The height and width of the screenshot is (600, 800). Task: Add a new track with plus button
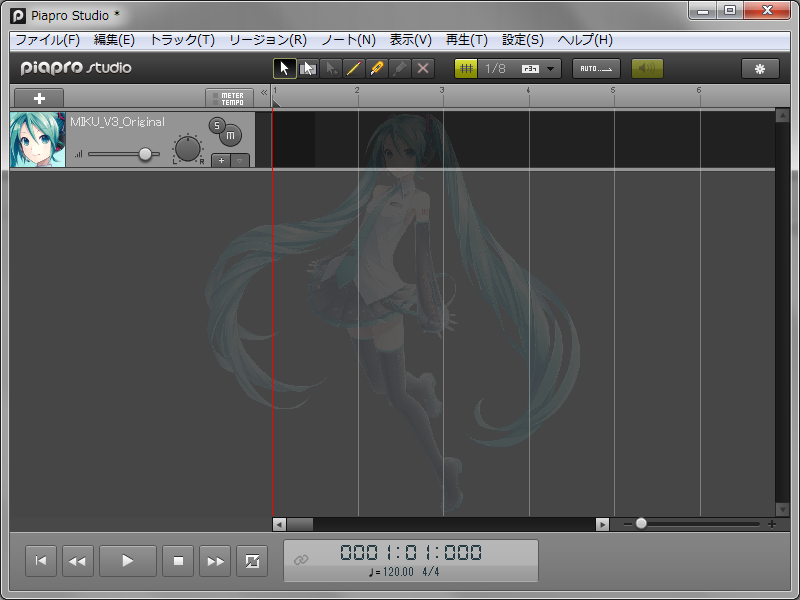coord(39,98)
